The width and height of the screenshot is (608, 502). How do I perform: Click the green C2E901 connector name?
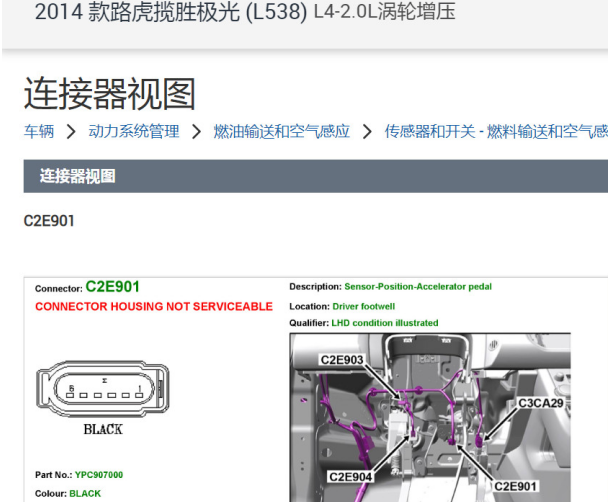point(112,287)
